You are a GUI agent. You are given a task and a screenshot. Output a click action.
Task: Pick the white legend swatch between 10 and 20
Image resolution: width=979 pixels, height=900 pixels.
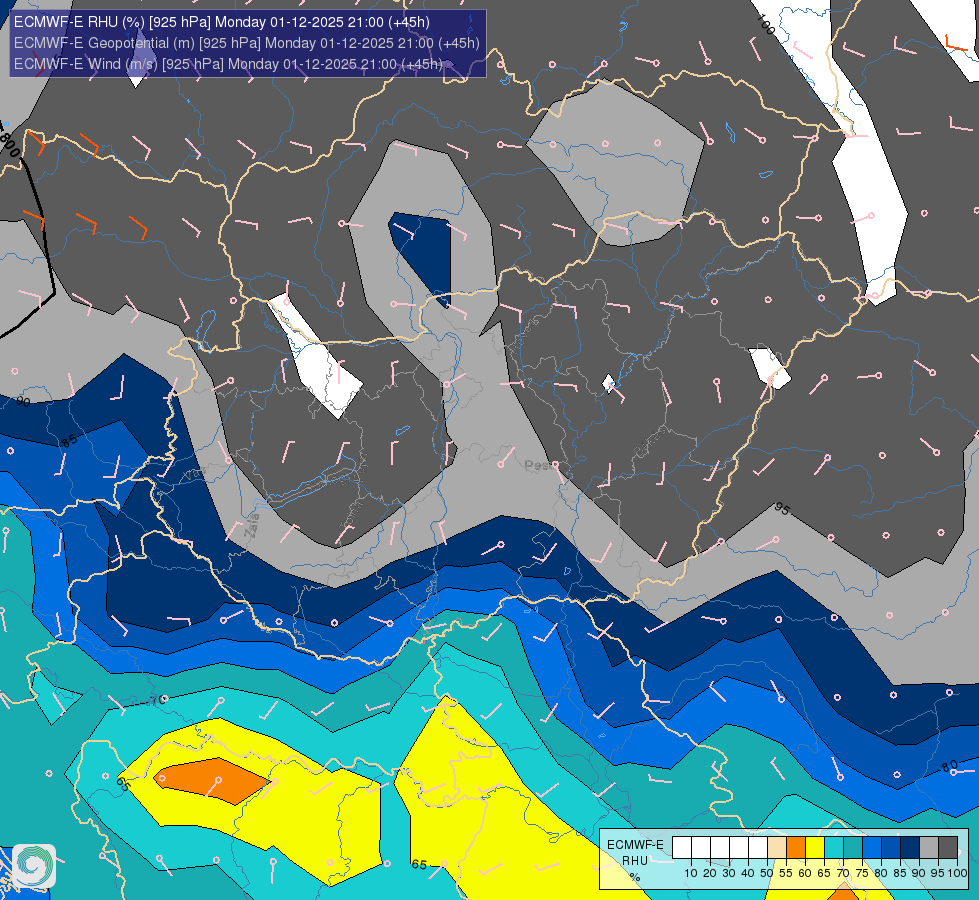[x=701, y=848]
